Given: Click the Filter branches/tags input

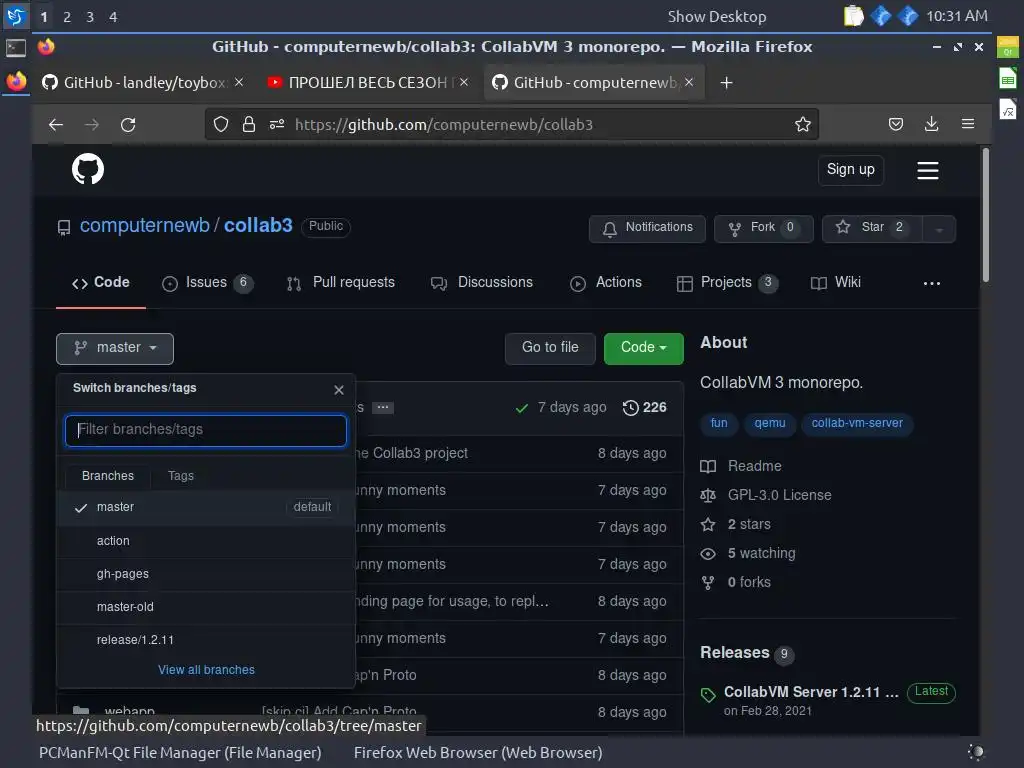Looking at the screenshot, I should tap(206, 430).
